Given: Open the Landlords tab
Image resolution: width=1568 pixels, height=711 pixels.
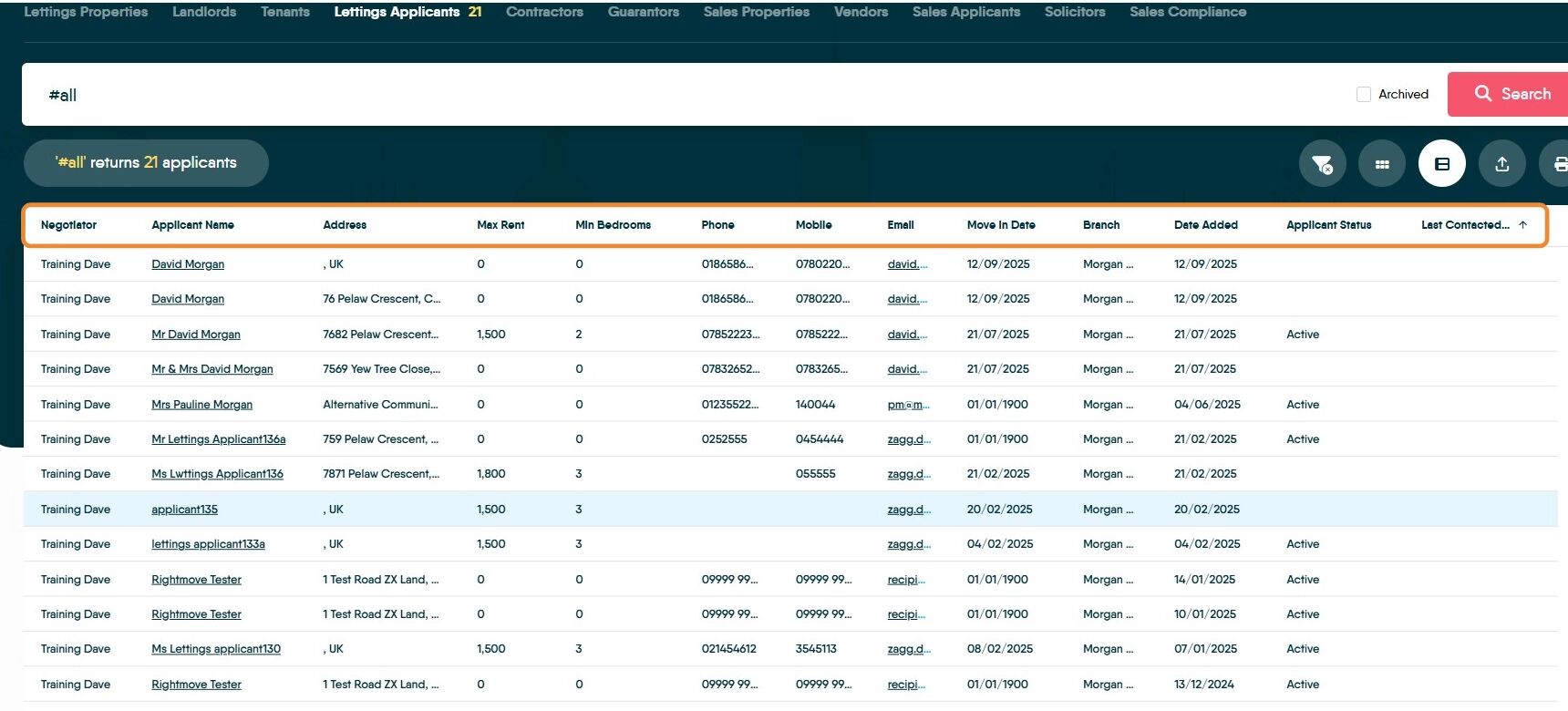Looking at the screenshot, I should [x=204, y=12].
